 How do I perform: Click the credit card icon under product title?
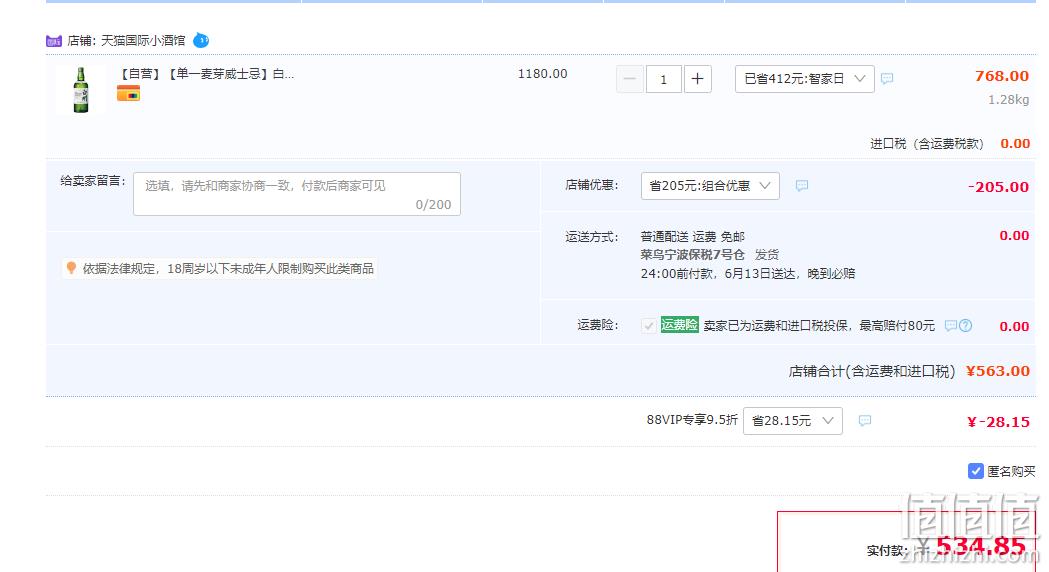128,94
